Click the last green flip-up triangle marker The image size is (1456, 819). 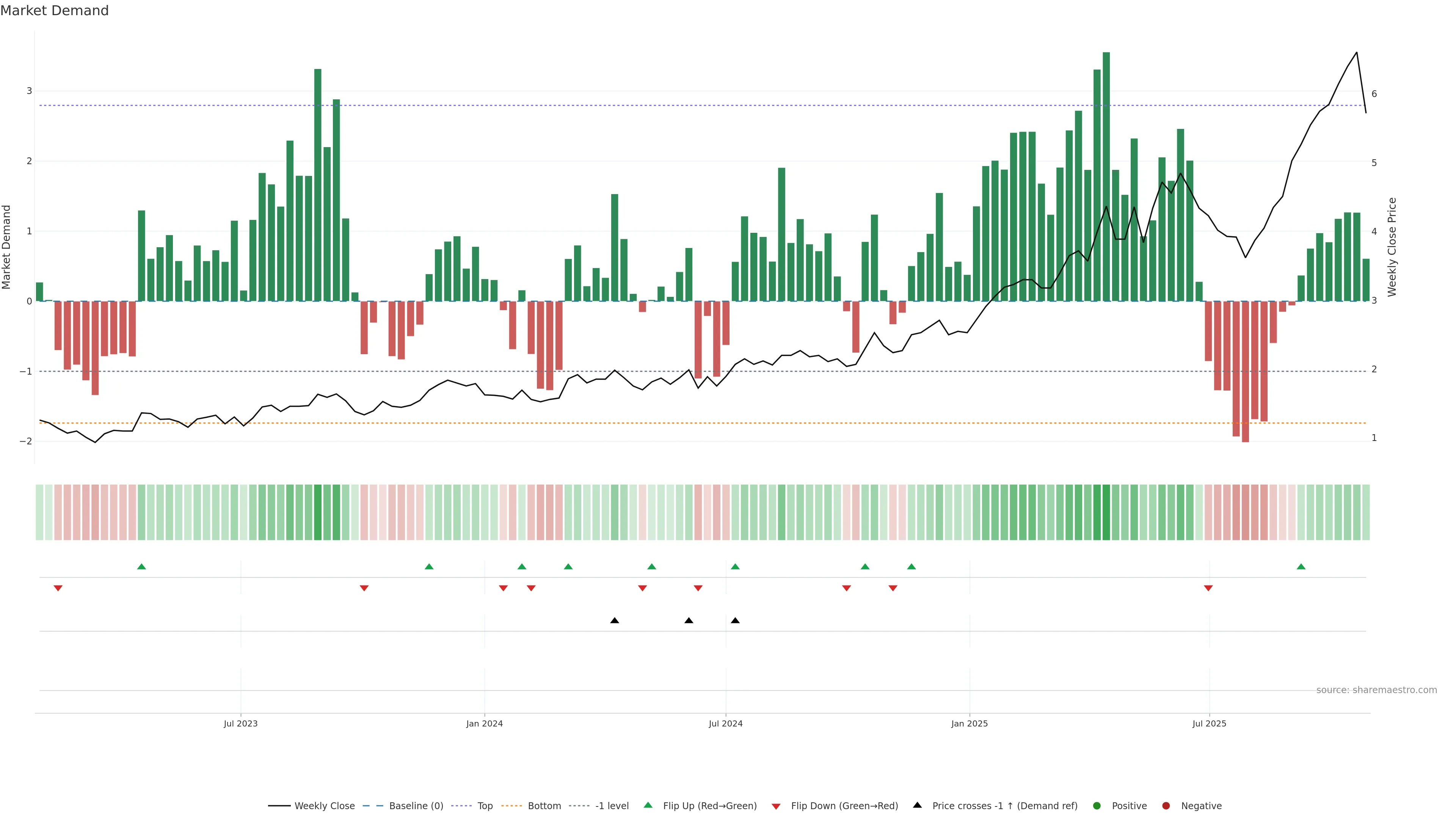pos(1301,566)
